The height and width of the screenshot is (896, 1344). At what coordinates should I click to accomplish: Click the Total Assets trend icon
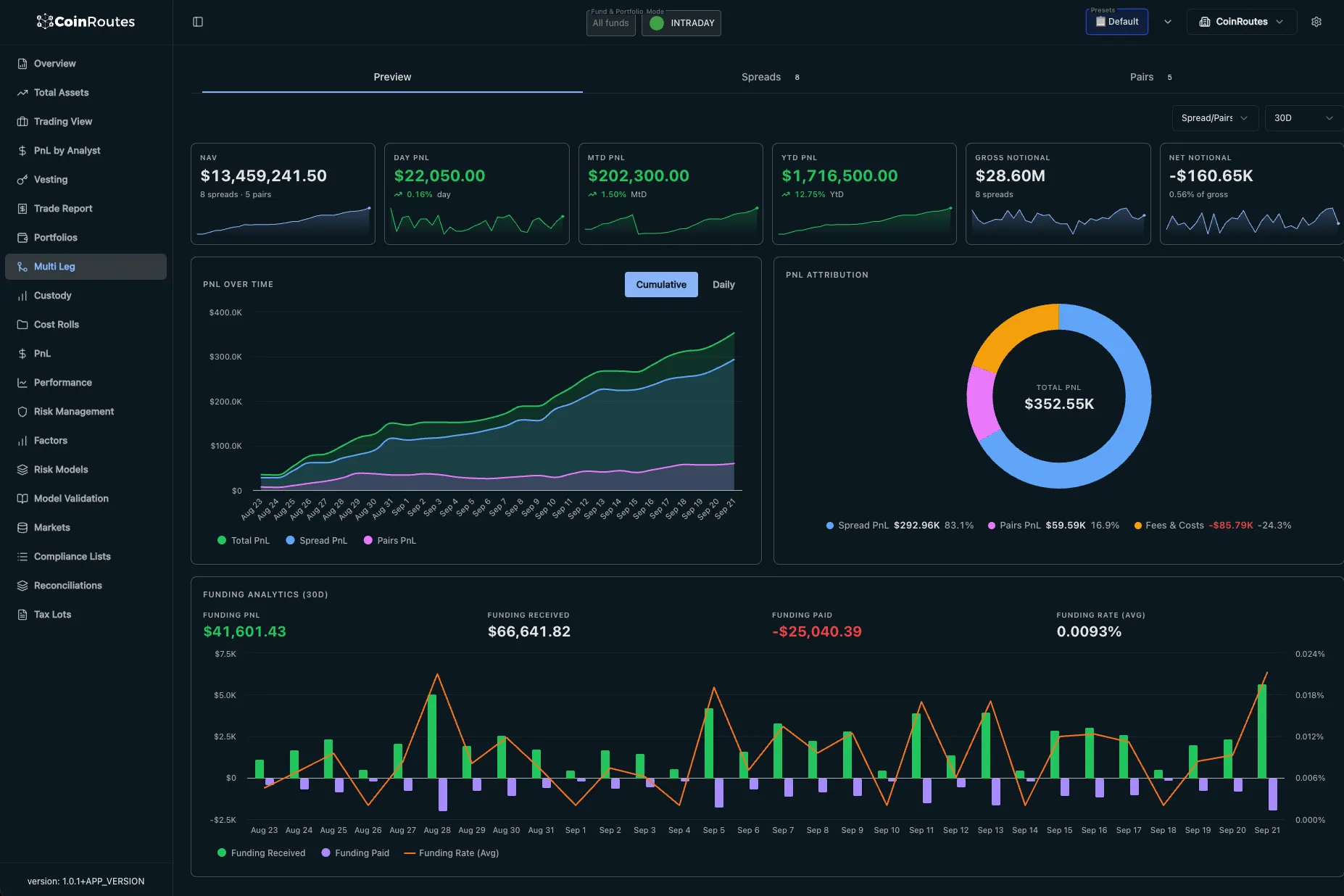tap(22, 93)
